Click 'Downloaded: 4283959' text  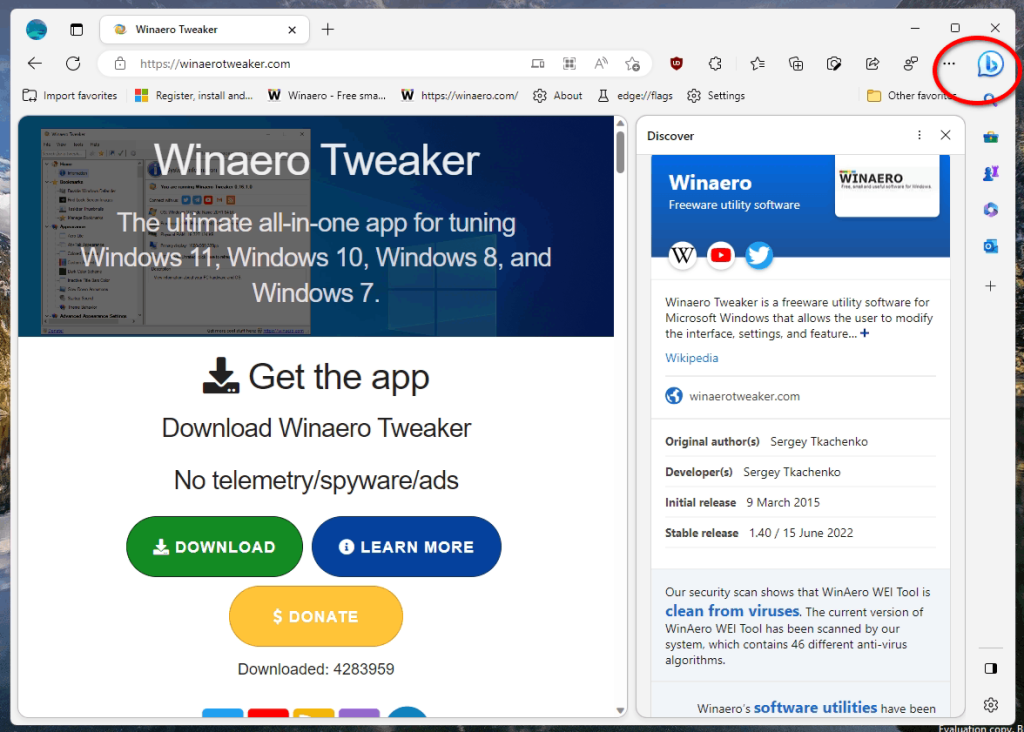tap(316, 669)
